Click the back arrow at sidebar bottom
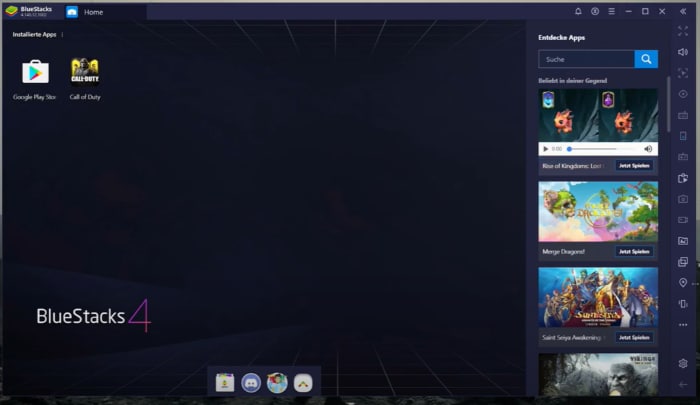700x405 pixels. 683,384
